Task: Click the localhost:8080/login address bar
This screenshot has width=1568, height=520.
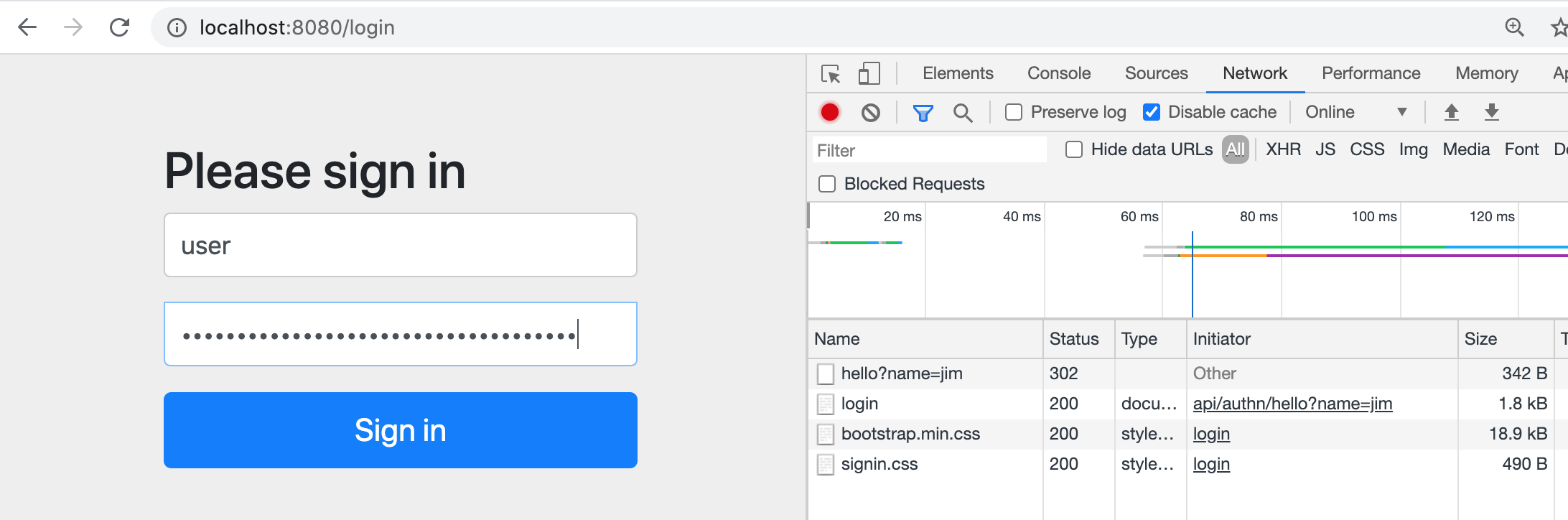Action: pyautogui.click(x=826, y=27)
